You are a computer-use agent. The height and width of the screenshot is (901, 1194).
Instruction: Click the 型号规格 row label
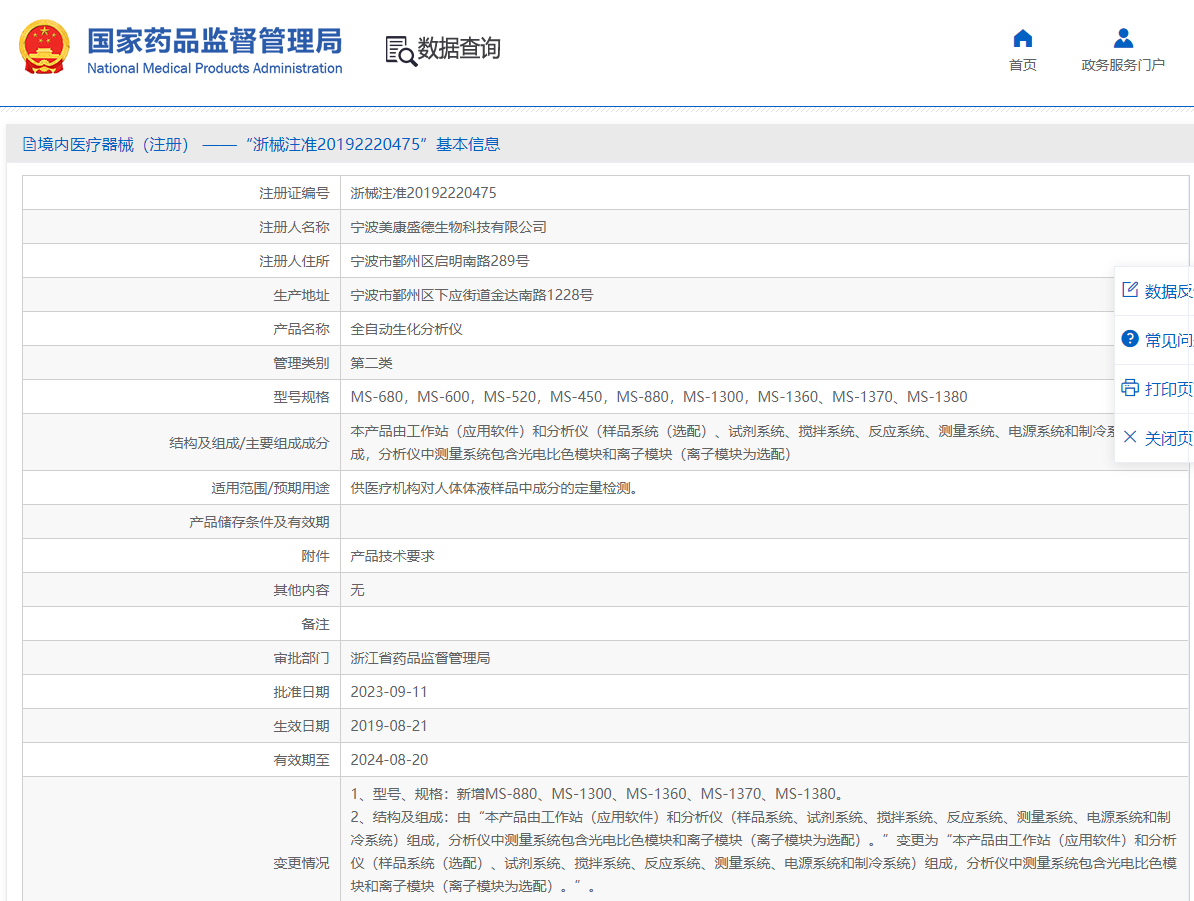(302, 398)
